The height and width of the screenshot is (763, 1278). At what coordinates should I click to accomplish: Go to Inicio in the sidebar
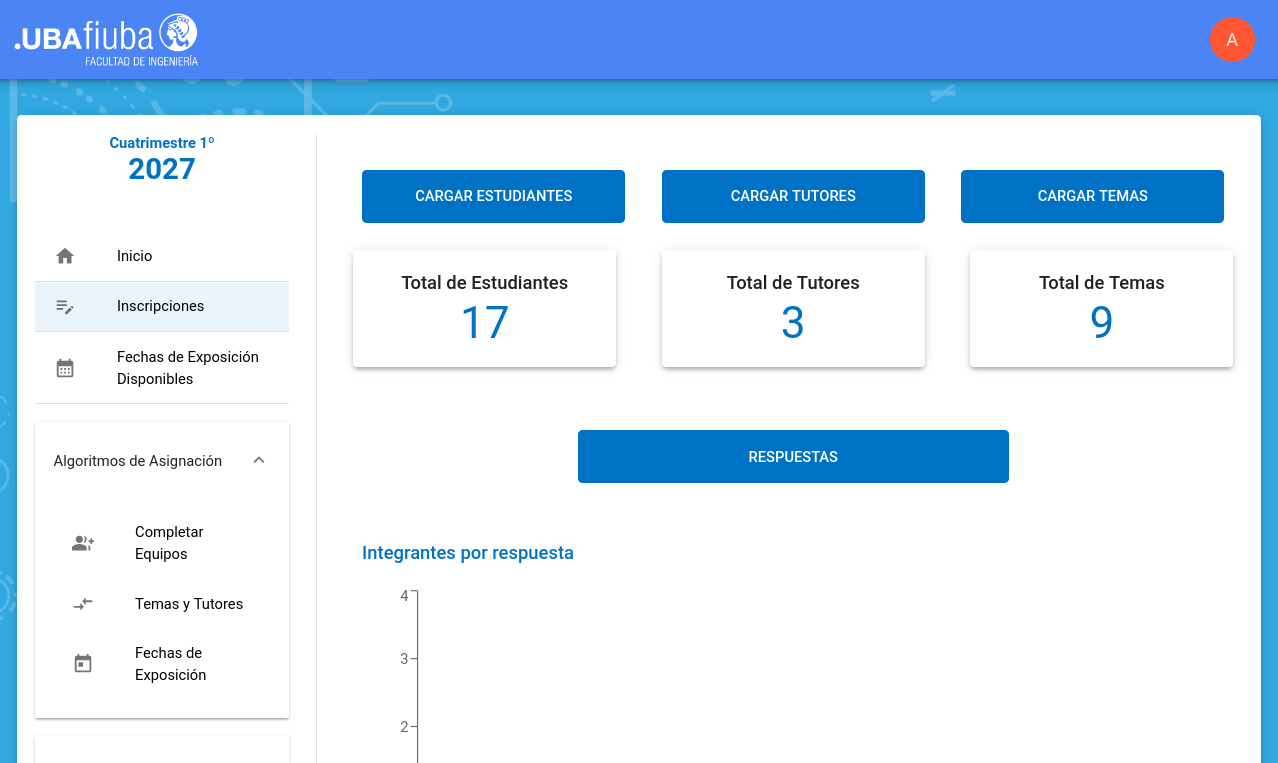click(x=135, y=256)
